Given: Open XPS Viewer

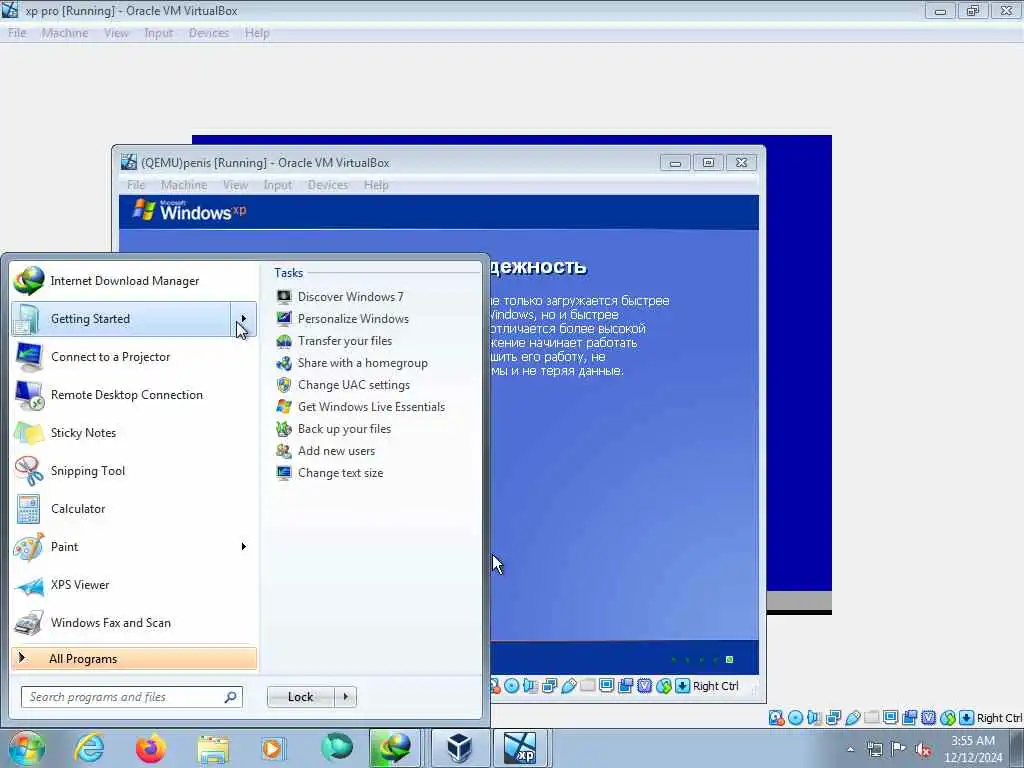Looking at the screenshot, I should tap(134, 584).
